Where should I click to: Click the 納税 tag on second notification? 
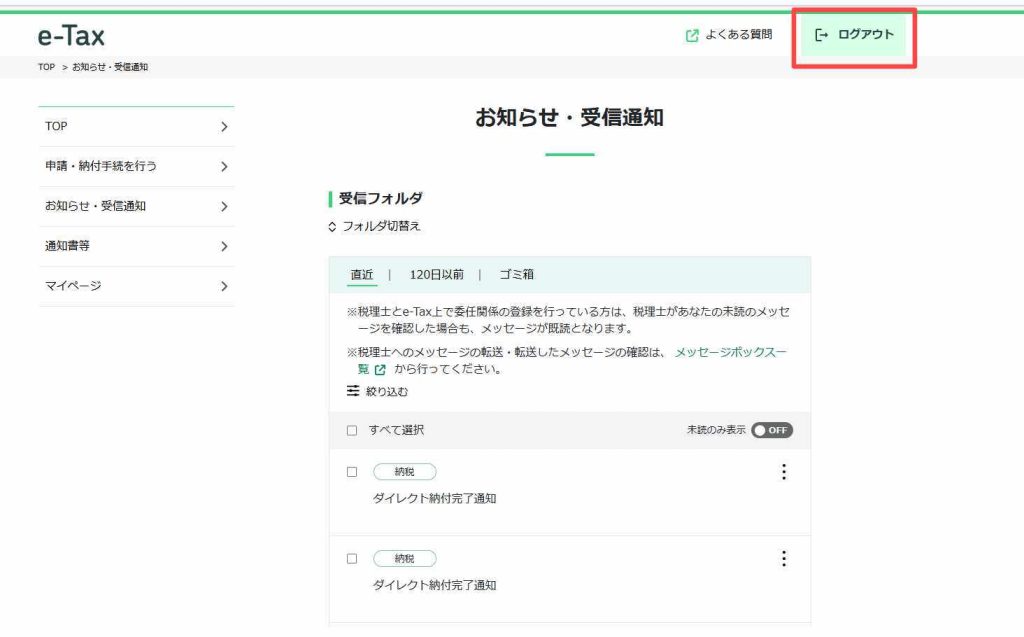(x=404, y=559)
